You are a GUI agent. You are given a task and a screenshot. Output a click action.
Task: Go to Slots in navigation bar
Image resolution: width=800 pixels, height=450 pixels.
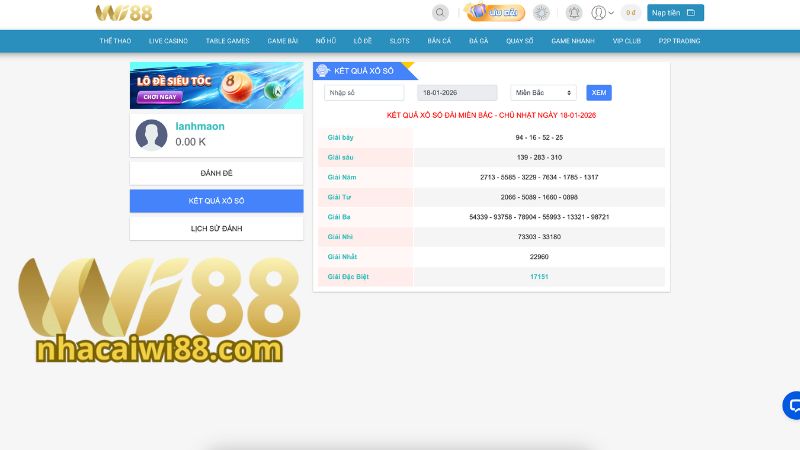[399, 41]
